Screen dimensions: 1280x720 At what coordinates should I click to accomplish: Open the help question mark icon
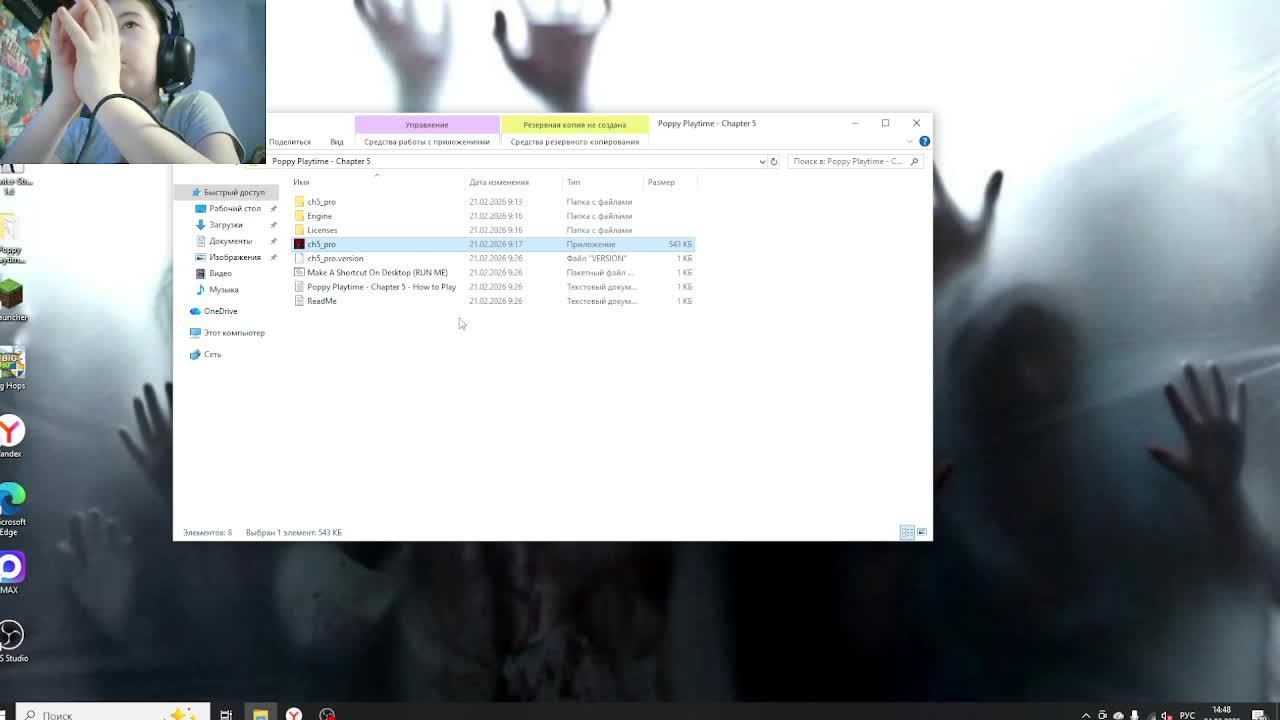(x=924, y=141)
